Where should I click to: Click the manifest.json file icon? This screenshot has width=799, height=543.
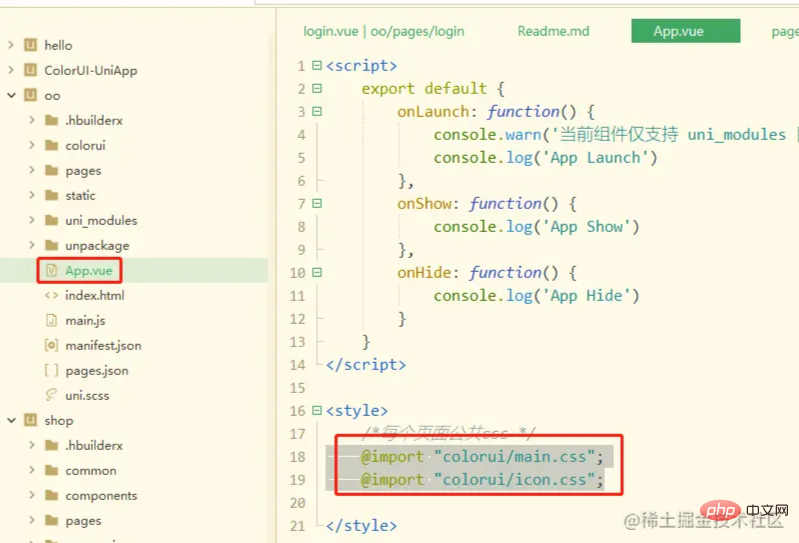(51, 345)
